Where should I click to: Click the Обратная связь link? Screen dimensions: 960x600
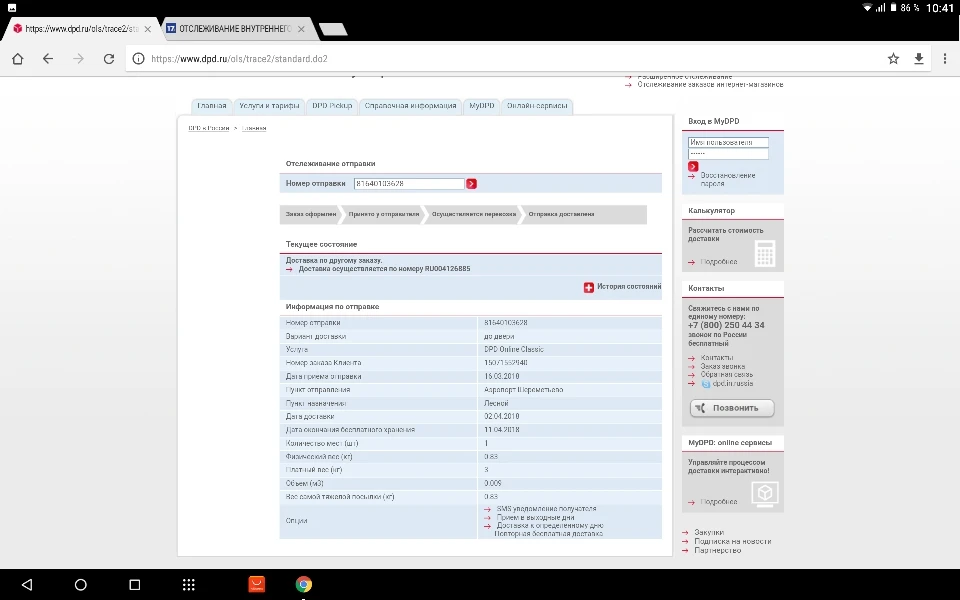(x=726, y=375)
